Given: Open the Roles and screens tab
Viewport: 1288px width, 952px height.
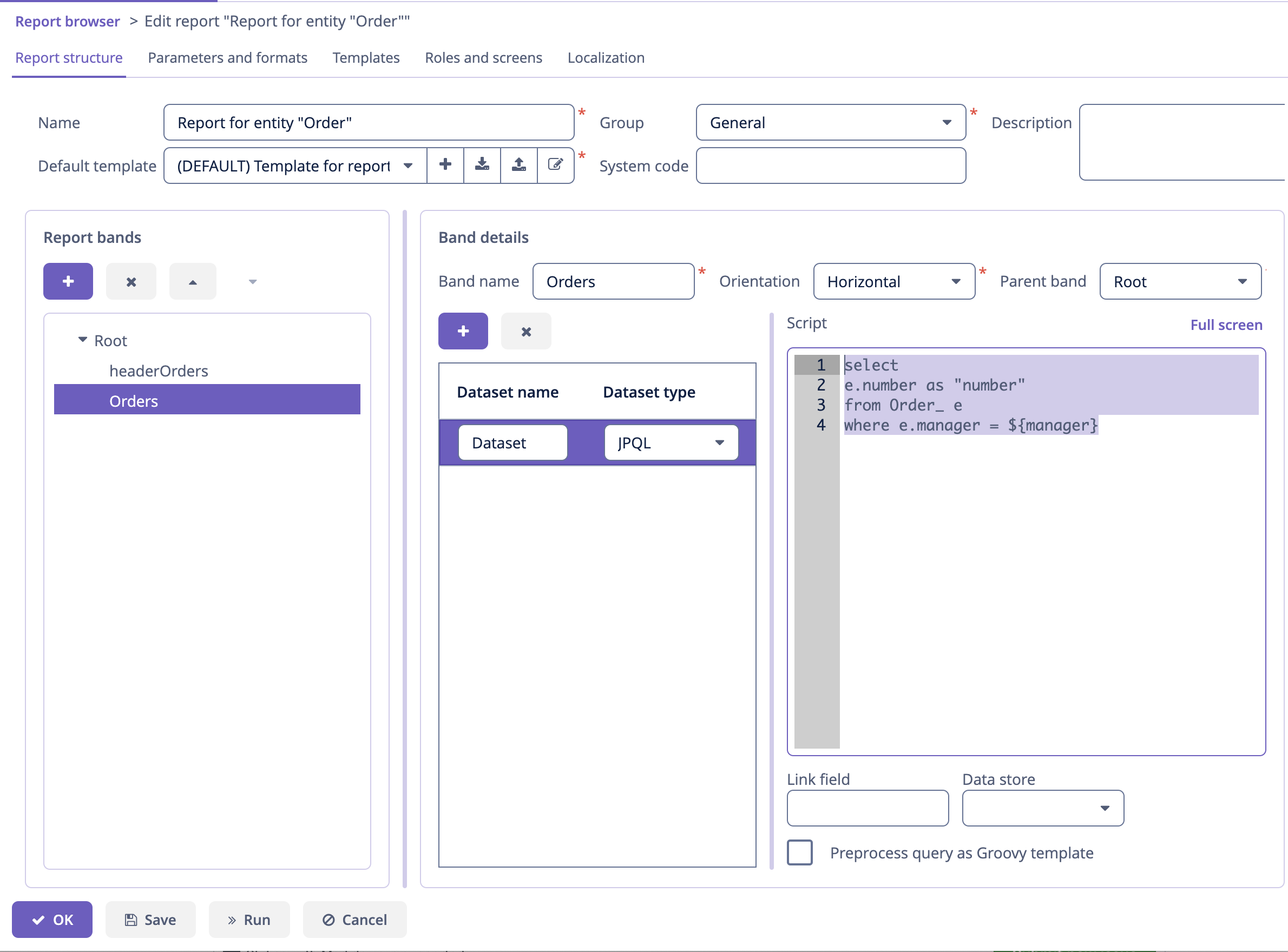Looking at the screenshot, I should pos(483,58).
